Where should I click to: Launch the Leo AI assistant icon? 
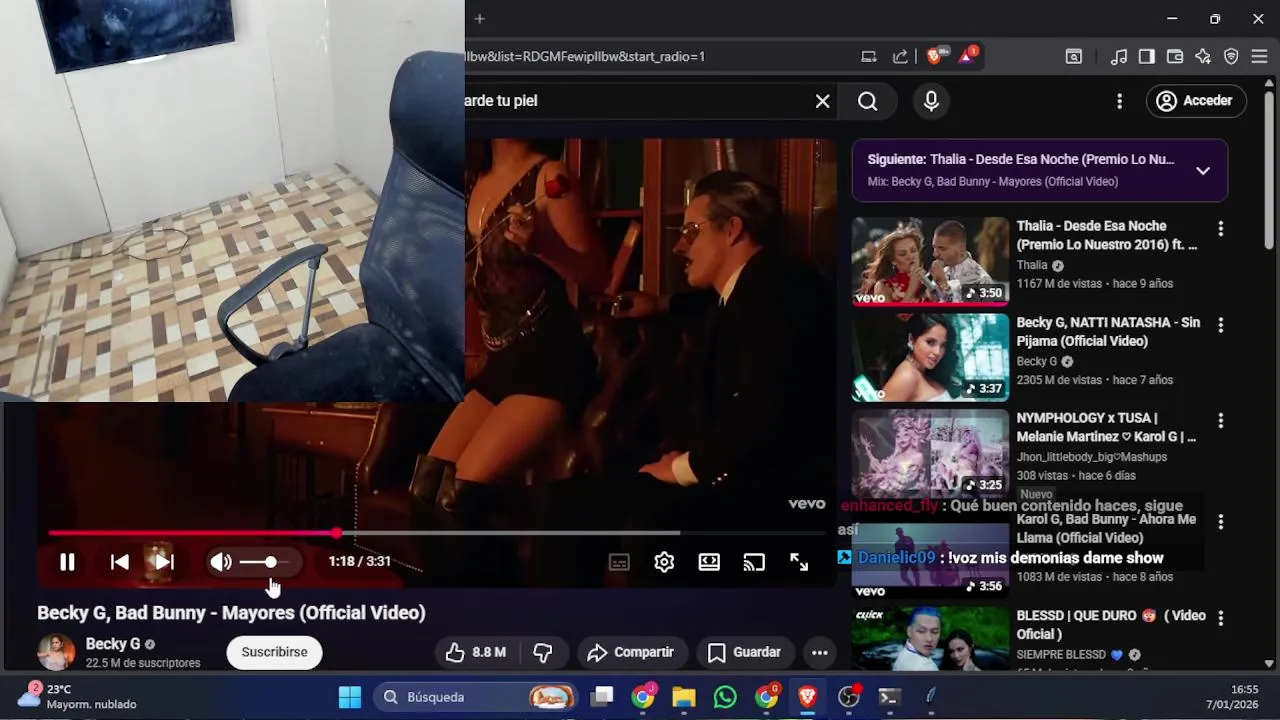[1203, 57]
